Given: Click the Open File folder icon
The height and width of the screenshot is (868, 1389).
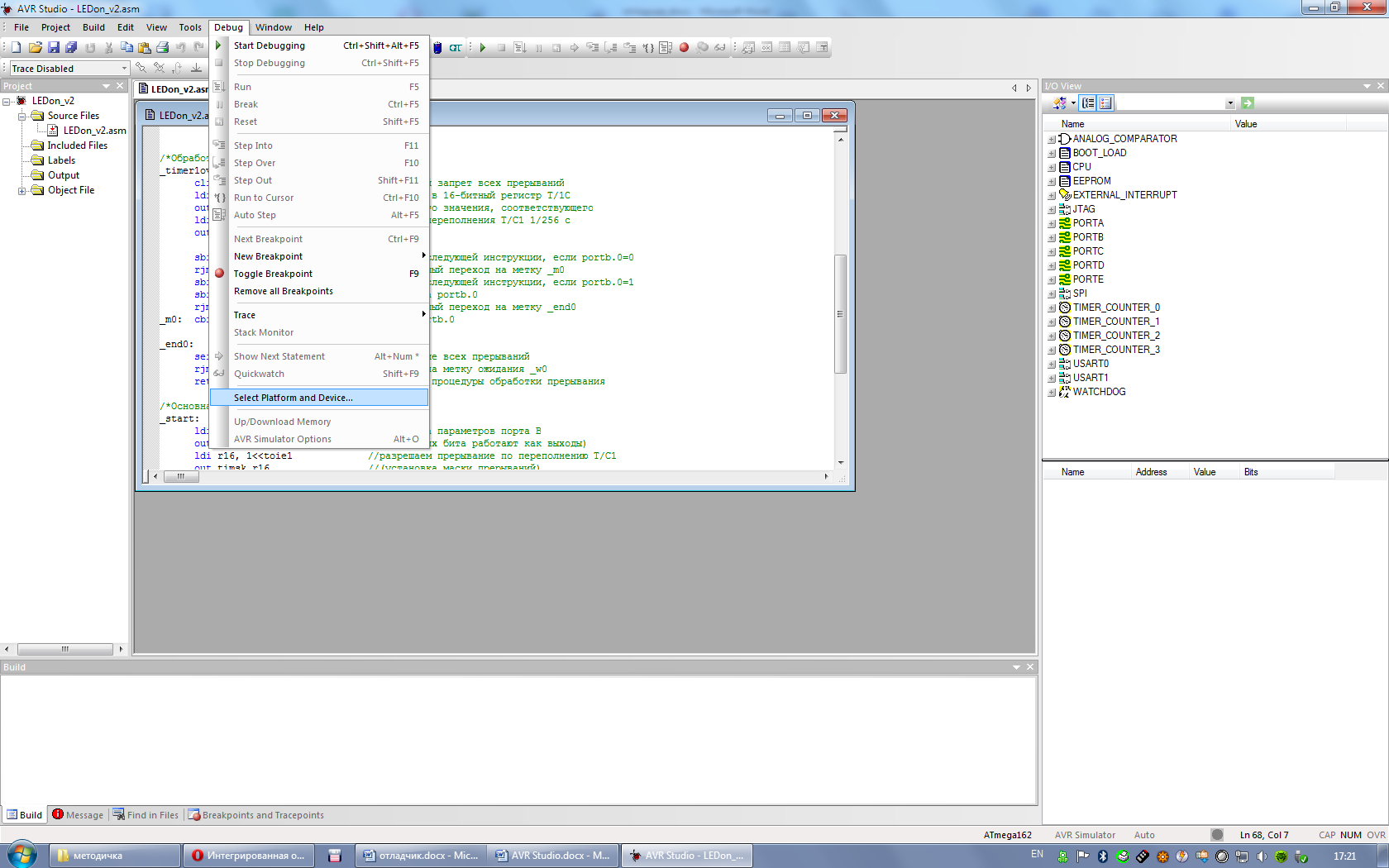Looking at the screenshot, I should (35, 48).
